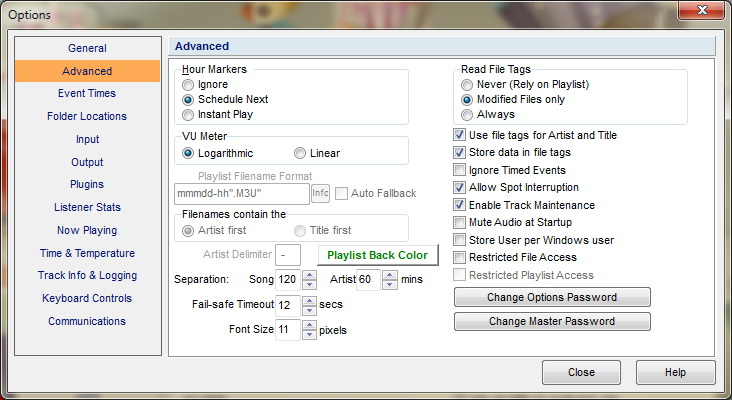Select Artist first filename option
This screenshot has width=732, height=400.
tap(188, 231)
